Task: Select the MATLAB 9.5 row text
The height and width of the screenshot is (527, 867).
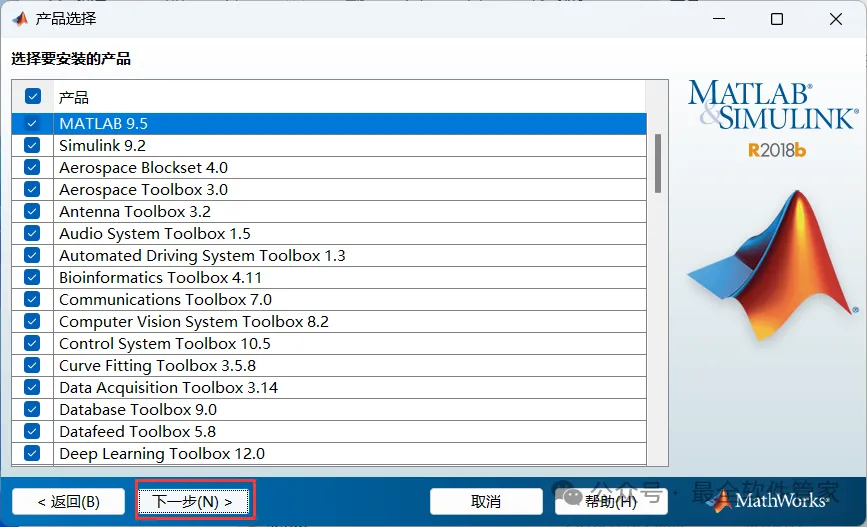Action: (x=103, y=123)
